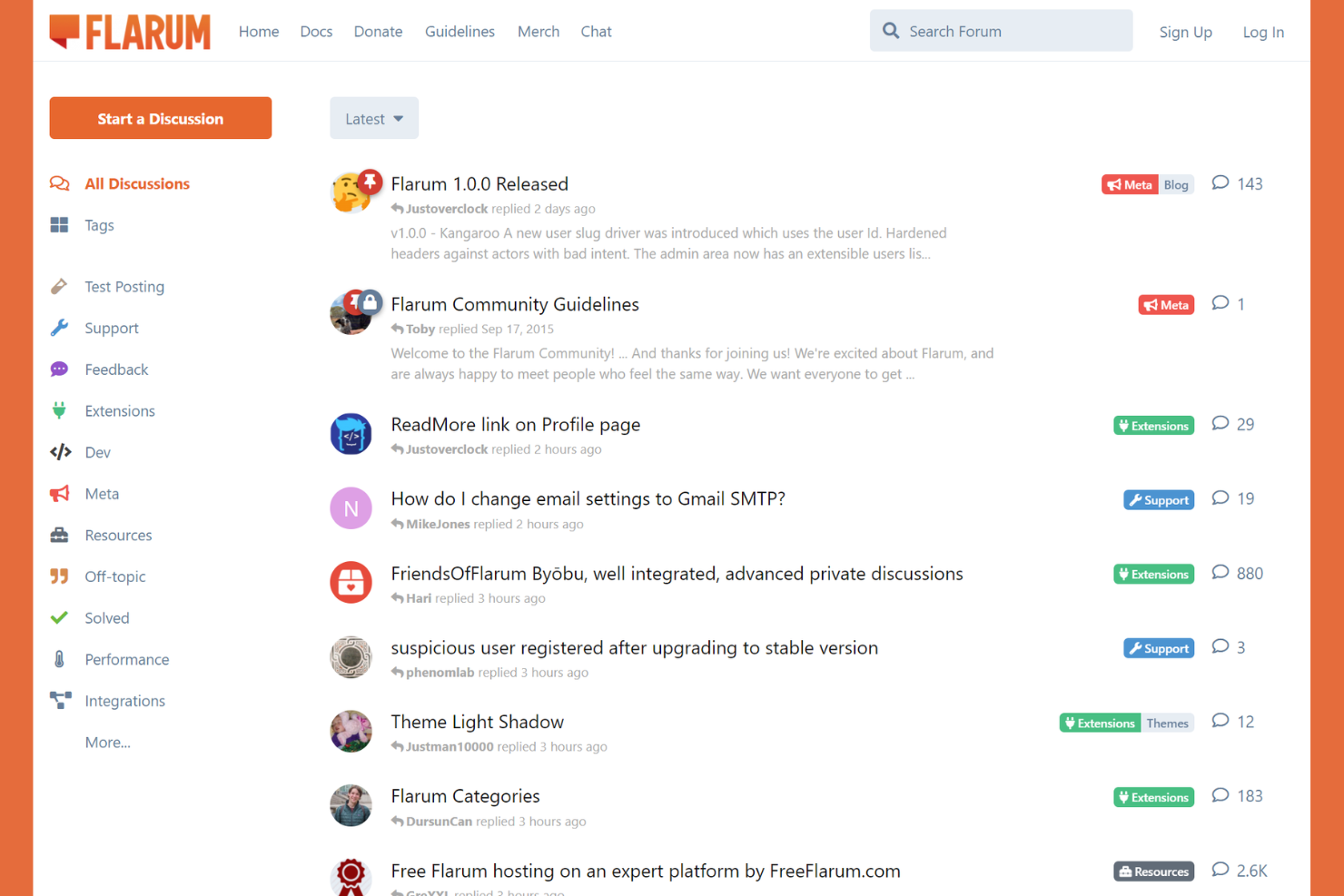
Task: Click the purple N avatar
Action: (x=351, y=508)
